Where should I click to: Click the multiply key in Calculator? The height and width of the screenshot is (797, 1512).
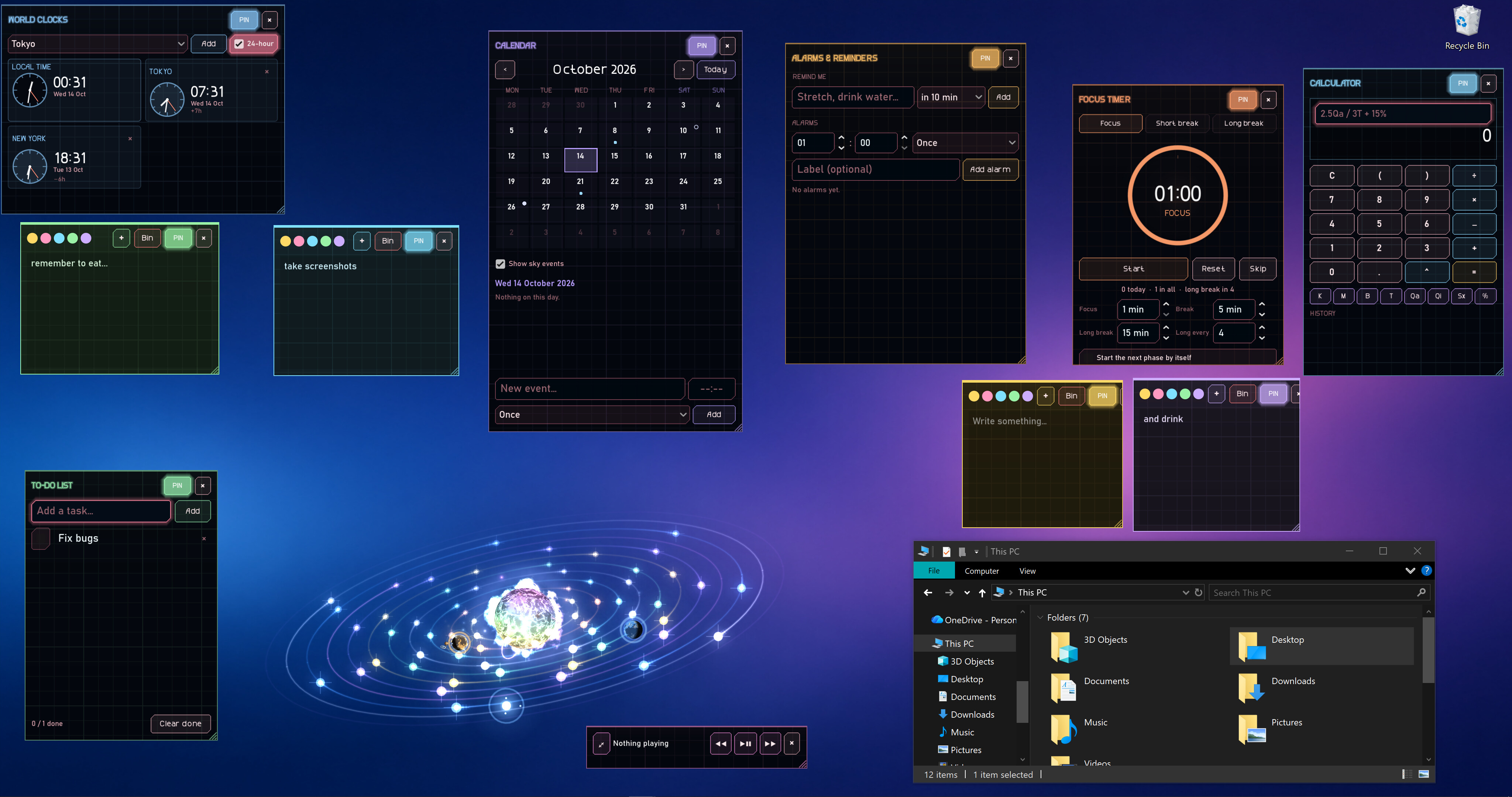coord(1474,200)
